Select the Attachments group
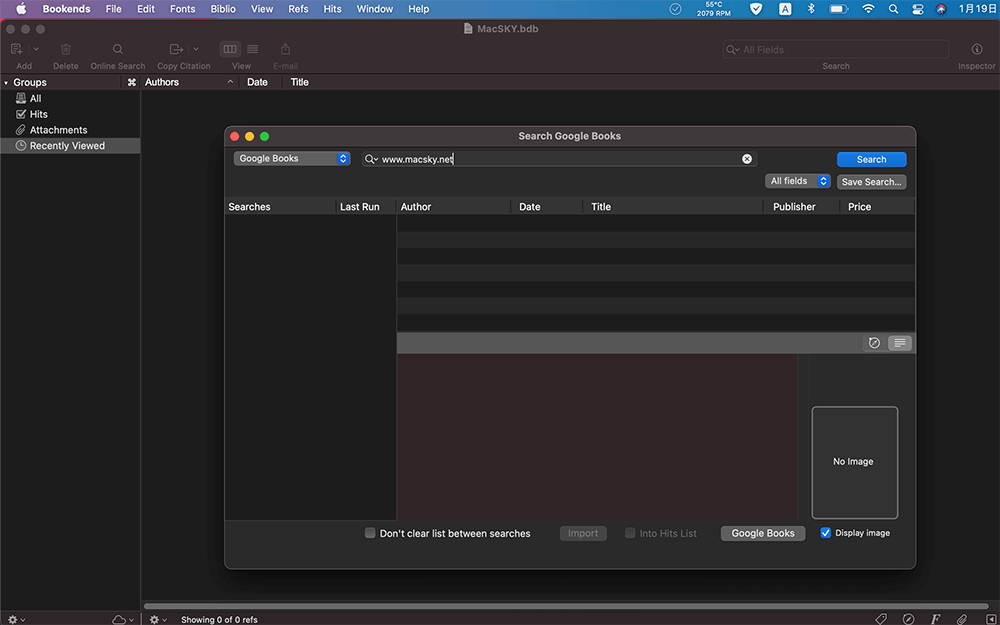Image resolution: width=1000 pixels, height=625 pixels. pyautogui.click(x=70, y=130)
